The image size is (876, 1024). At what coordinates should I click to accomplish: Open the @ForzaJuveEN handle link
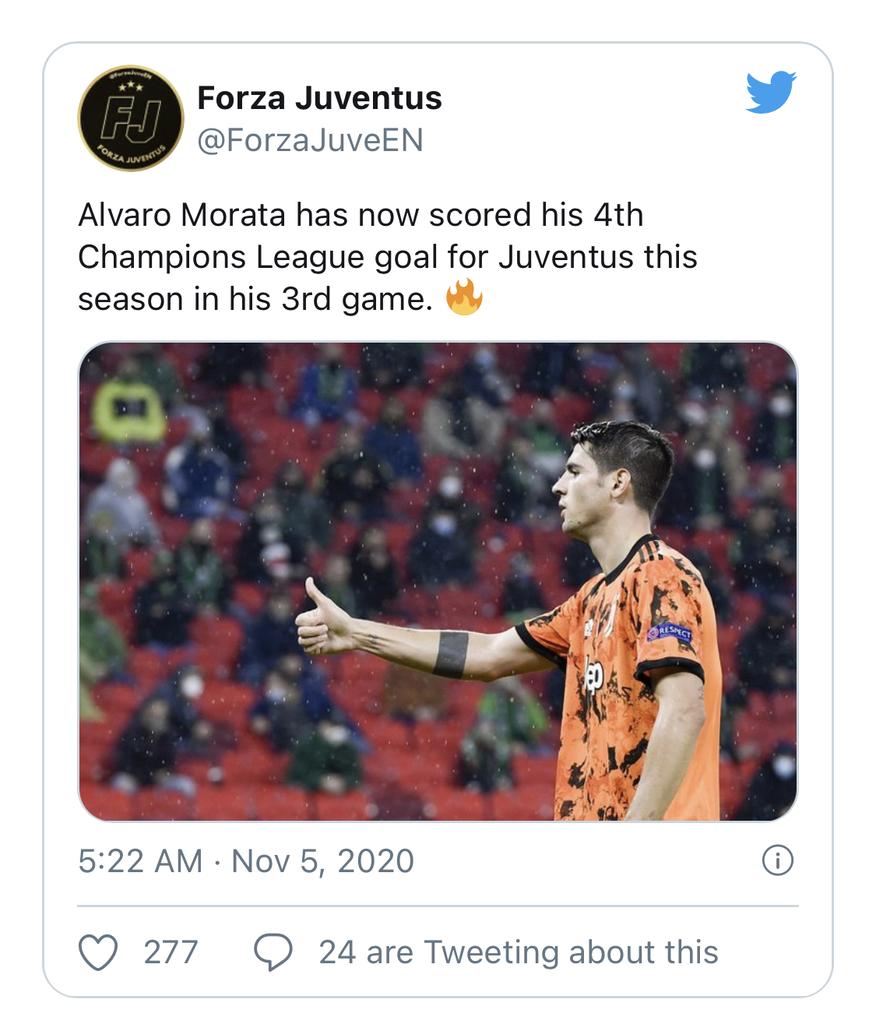point(310,140)
